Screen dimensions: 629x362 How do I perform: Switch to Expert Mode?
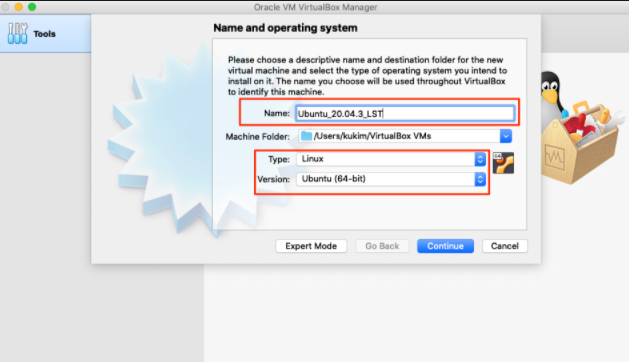311,246
